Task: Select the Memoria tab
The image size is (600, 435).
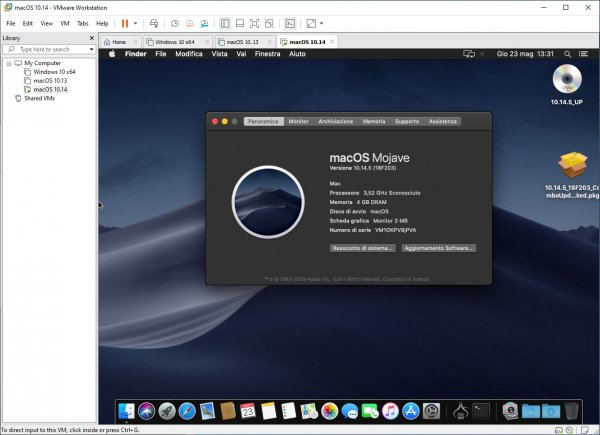Action: [x=374, y=121]
